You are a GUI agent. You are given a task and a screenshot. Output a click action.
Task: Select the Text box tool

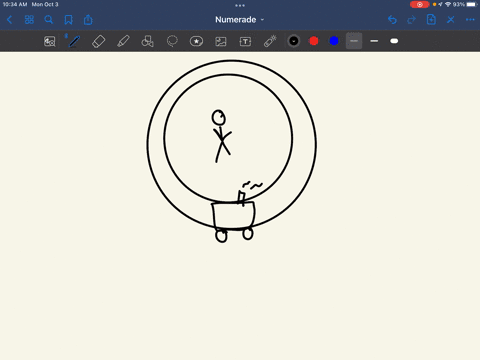[245, 41]
